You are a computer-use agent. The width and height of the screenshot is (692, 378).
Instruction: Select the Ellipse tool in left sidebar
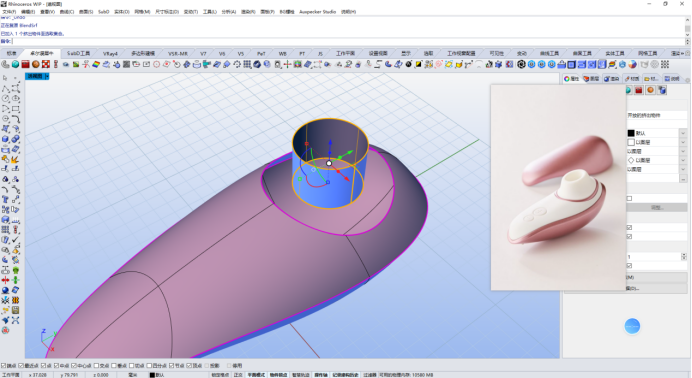click(15, 98)
